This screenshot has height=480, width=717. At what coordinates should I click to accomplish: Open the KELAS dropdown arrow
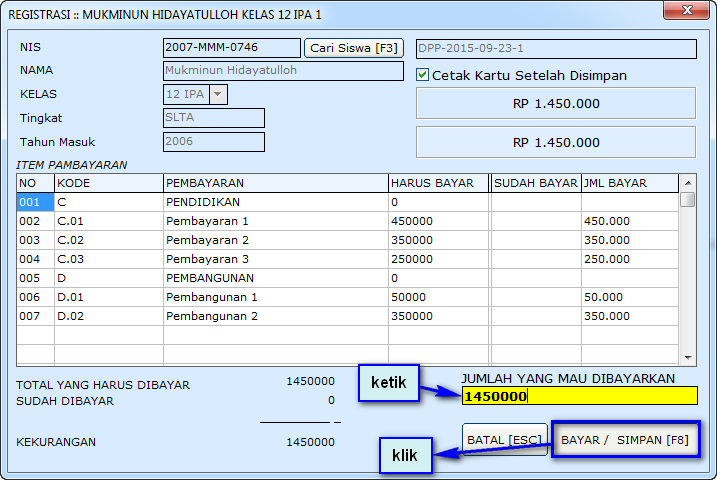(218, 94)
